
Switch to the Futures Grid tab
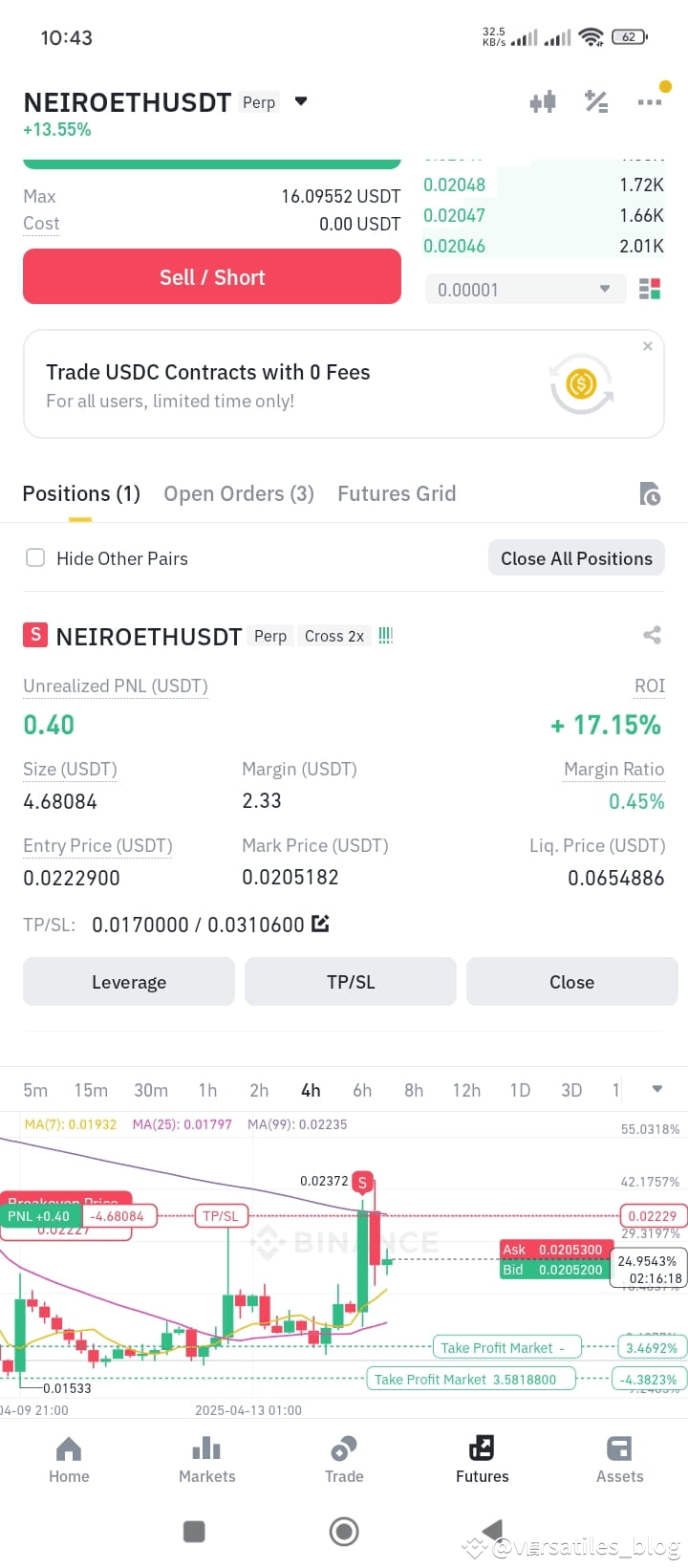click(x=397, y=493)
